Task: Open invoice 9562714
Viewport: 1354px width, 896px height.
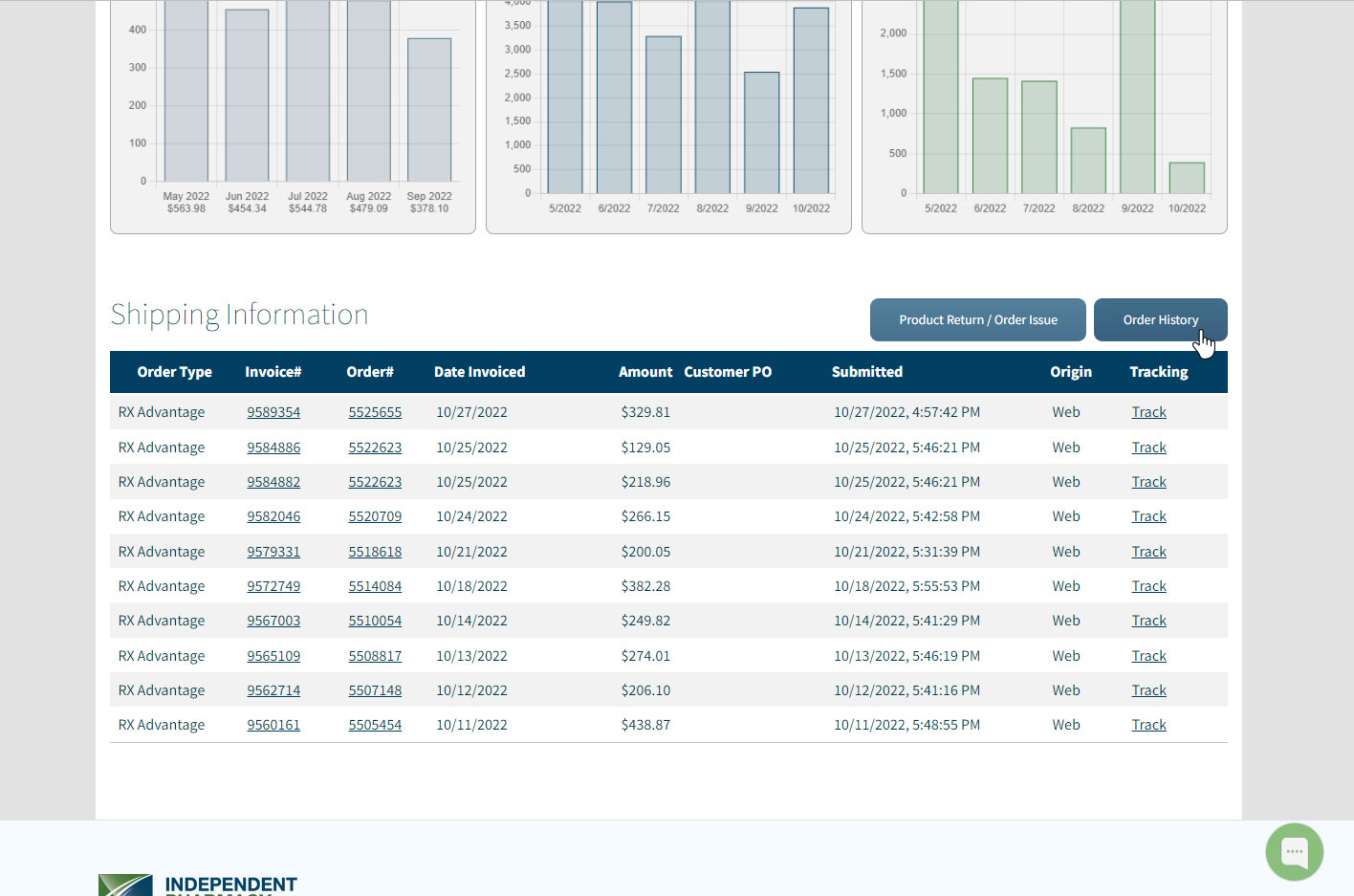Action: pos(273,690)
